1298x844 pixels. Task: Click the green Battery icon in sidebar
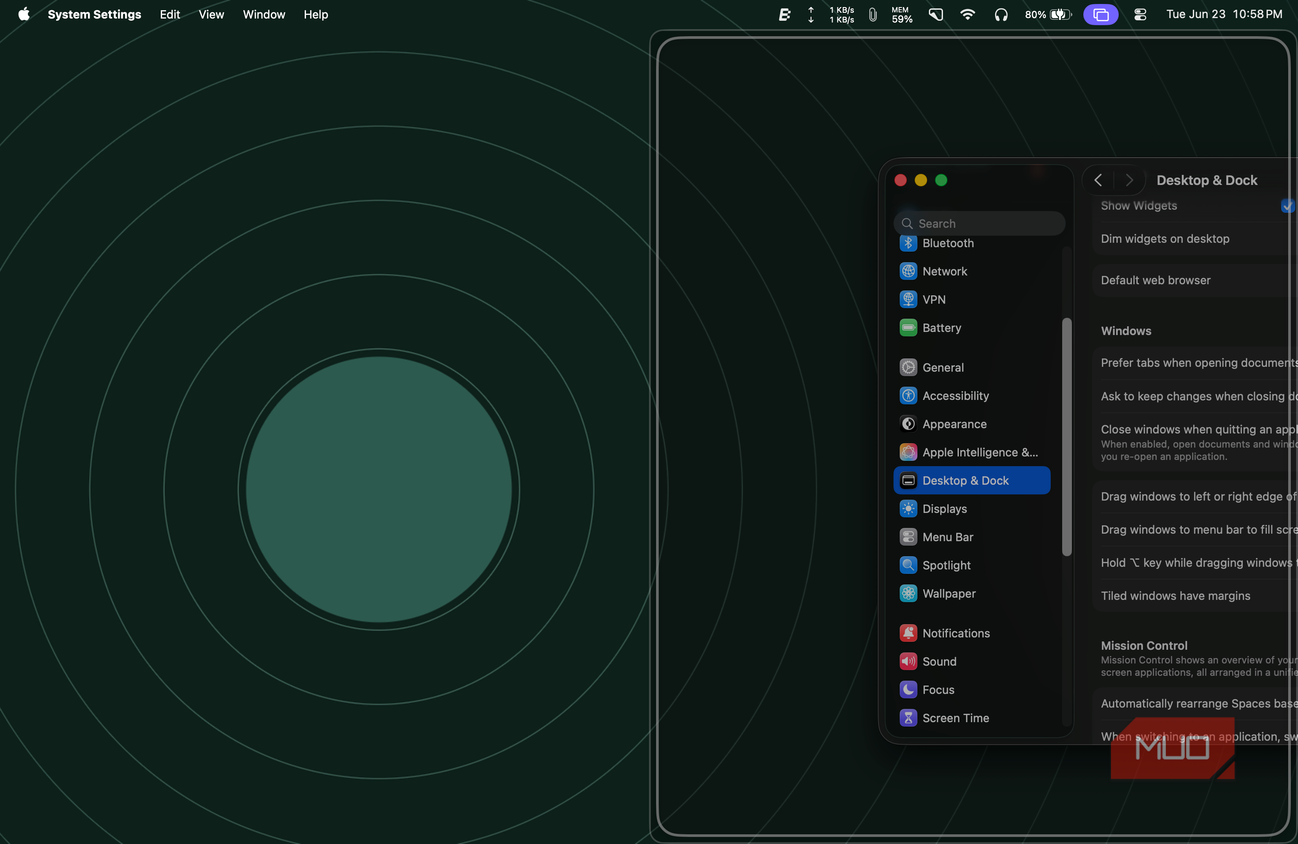pos(908,327)
